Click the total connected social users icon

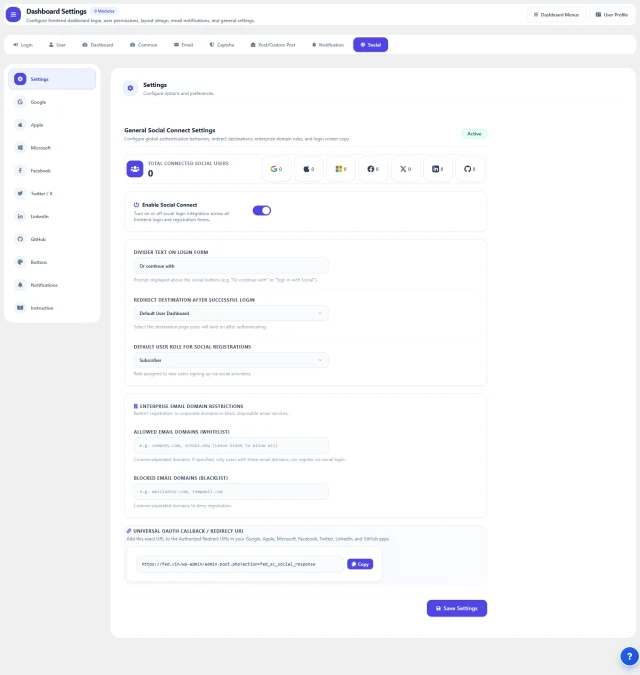(x=135, y=169)
